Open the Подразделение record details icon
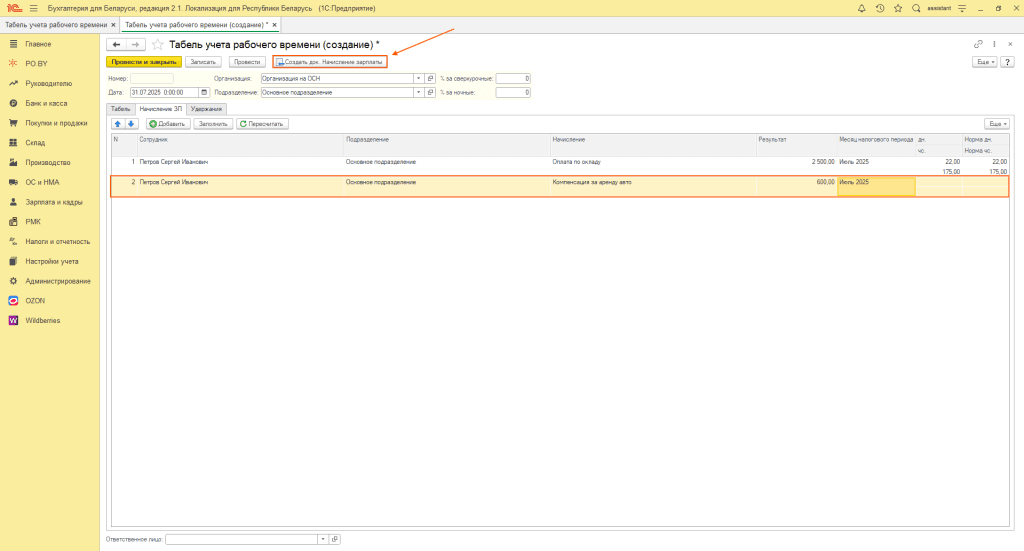 (430, 93)
